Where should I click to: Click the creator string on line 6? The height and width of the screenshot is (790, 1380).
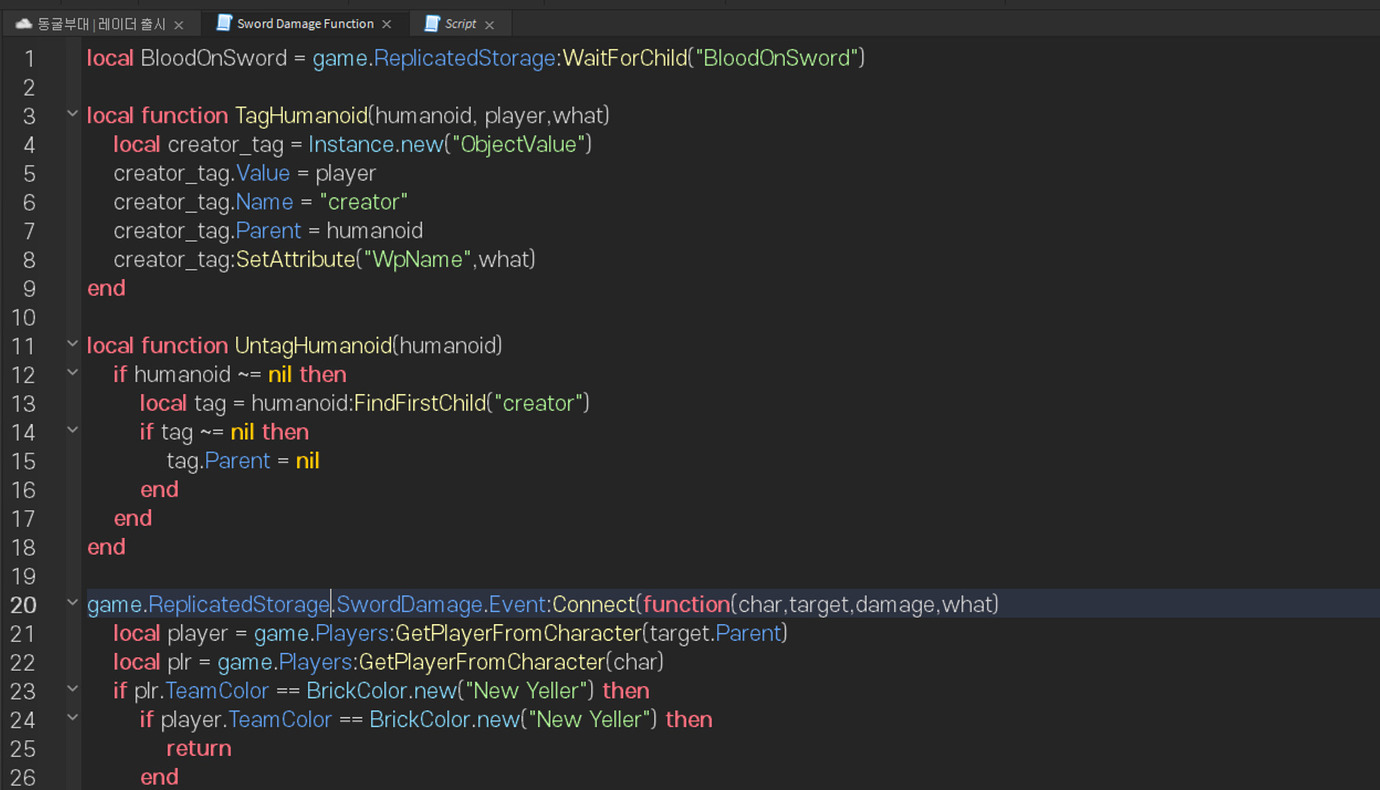[364, 201]
